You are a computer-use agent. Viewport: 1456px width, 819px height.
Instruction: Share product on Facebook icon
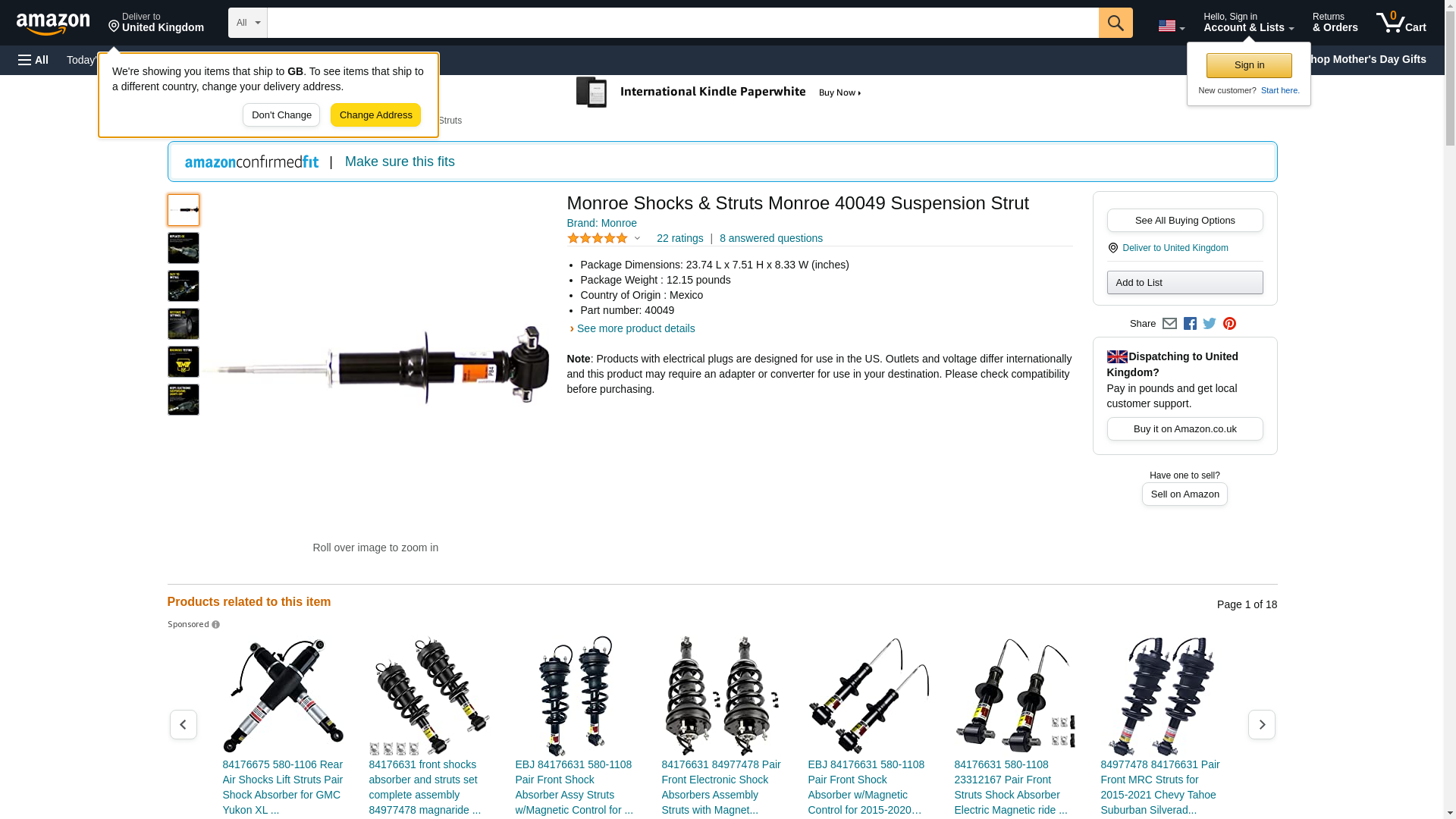(x=1190, y=324)
